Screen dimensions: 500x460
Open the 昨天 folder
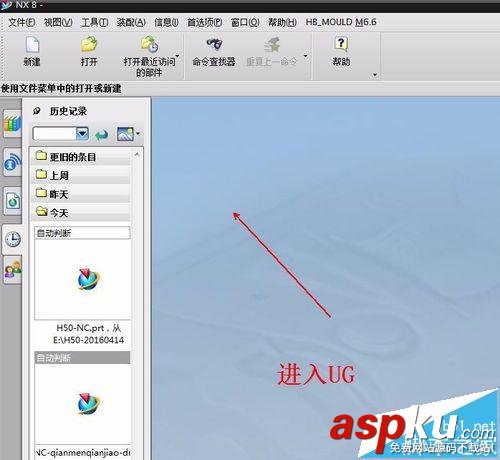81,194
